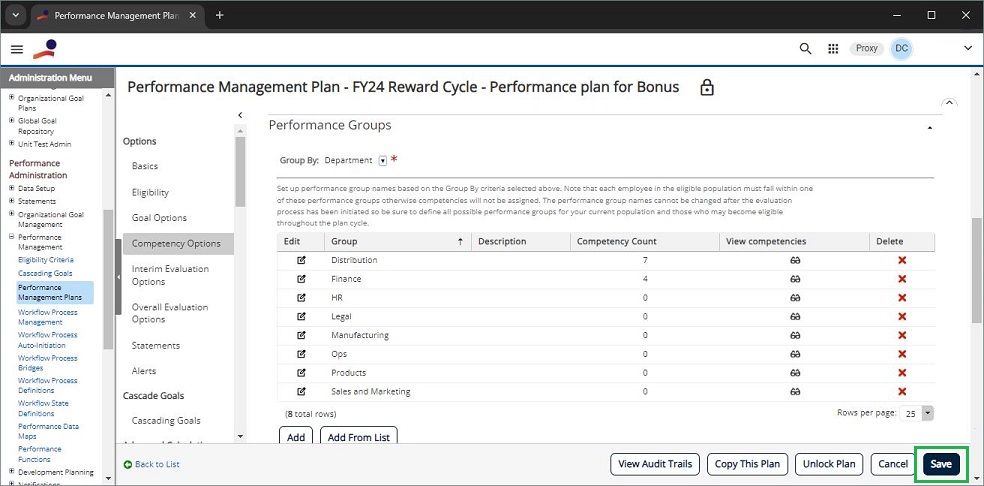The width and height of the screenshot is (984, 486).
Task: Select the Eligibility option
Action: click(x=150, y=192)
